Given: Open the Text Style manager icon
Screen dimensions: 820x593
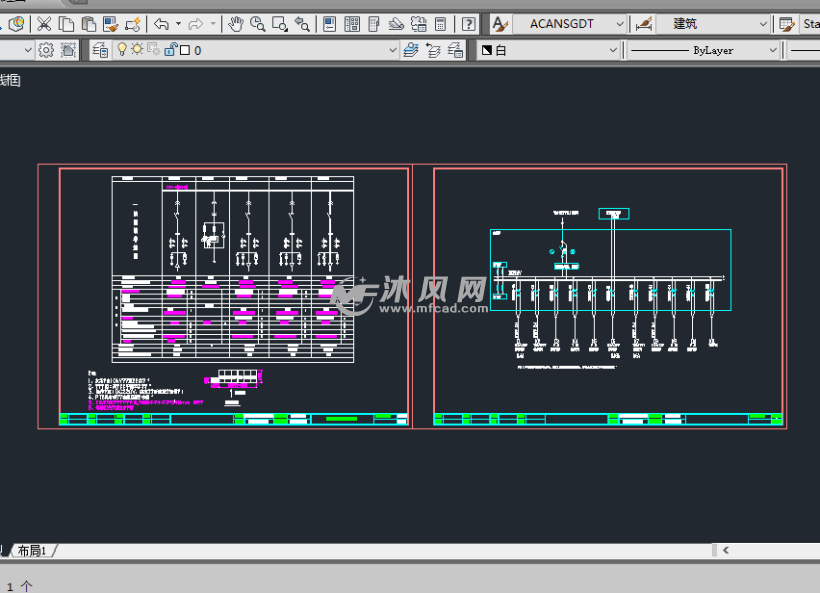Looking at the screenshot, I should (x=500, y=24).
